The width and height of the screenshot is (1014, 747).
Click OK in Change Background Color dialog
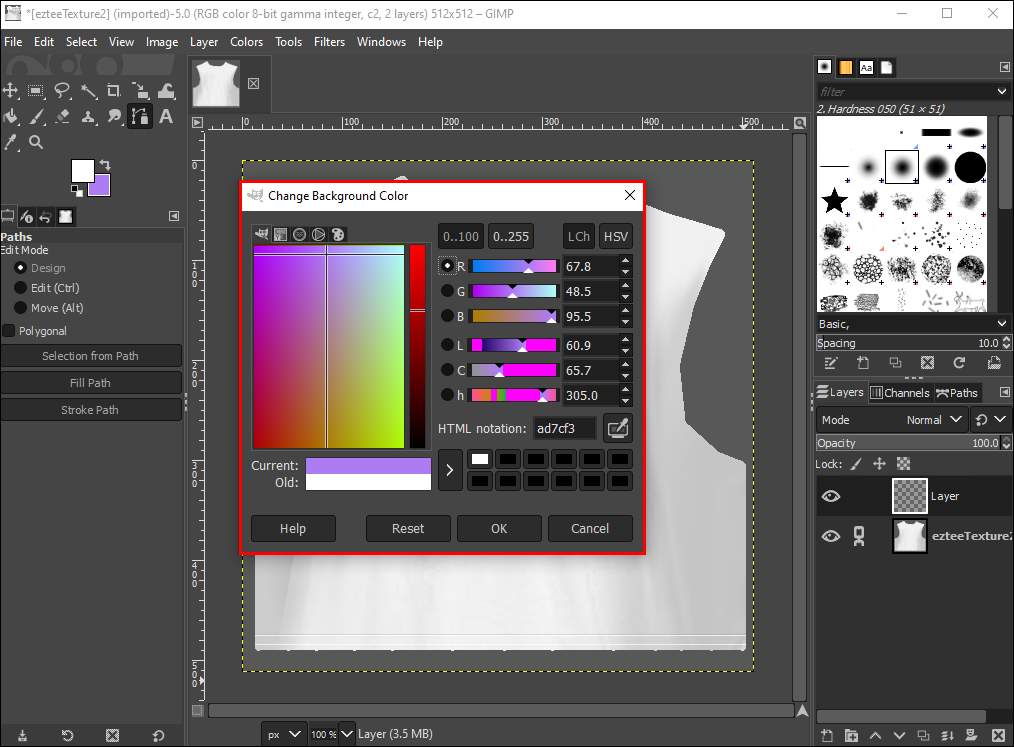pyautogui.click(x=499, y=528)
